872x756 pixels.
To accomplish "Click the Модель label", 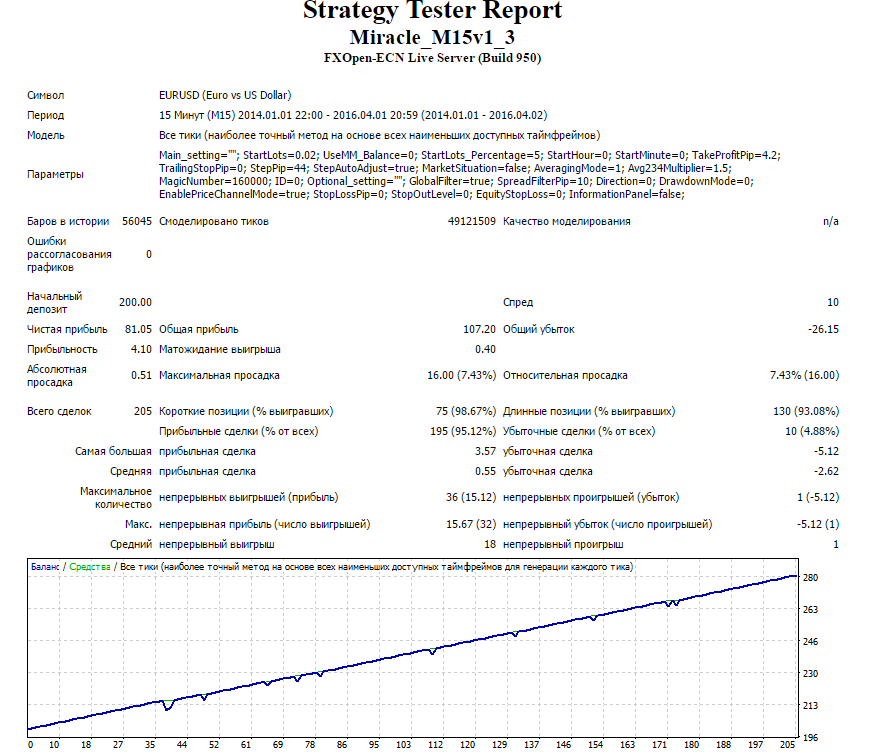I will coord(46,135).
